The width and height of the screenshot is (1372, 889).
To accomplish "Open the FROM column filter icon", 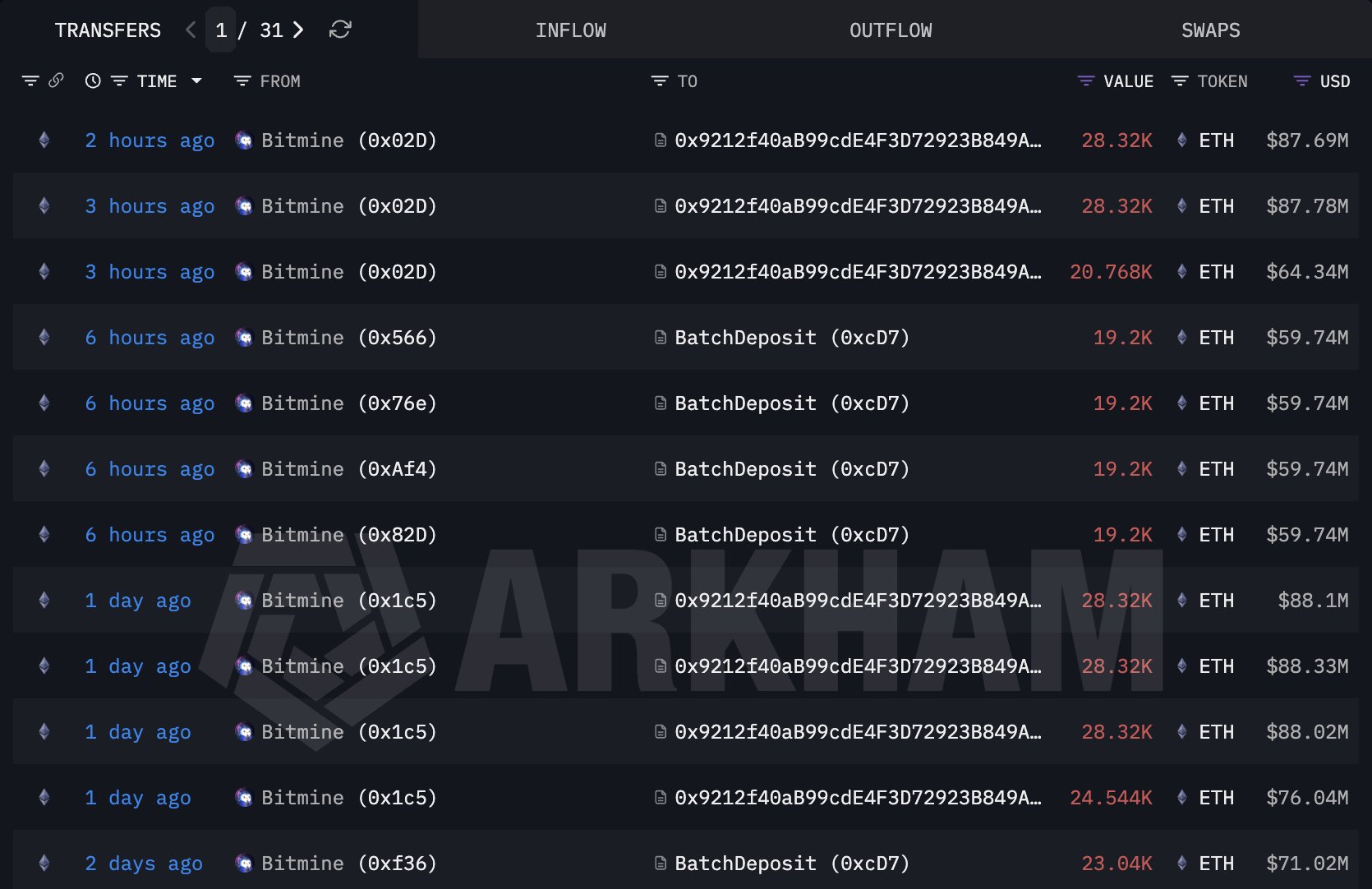I will coord(241,81).
